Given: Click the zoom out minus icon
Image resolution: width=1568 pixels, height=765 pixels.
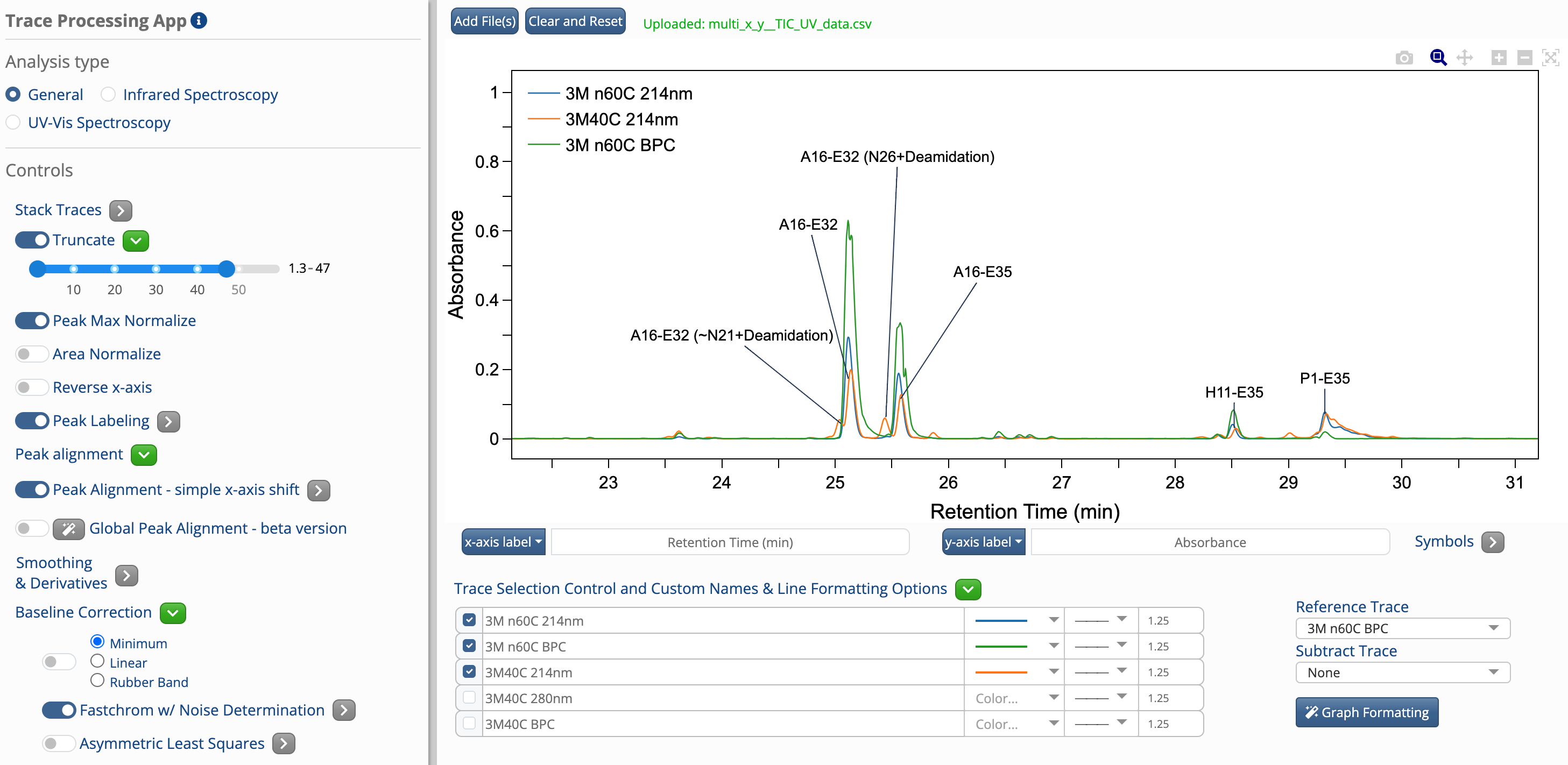Looking at the screenshot, I should [x=1524, y=58].
